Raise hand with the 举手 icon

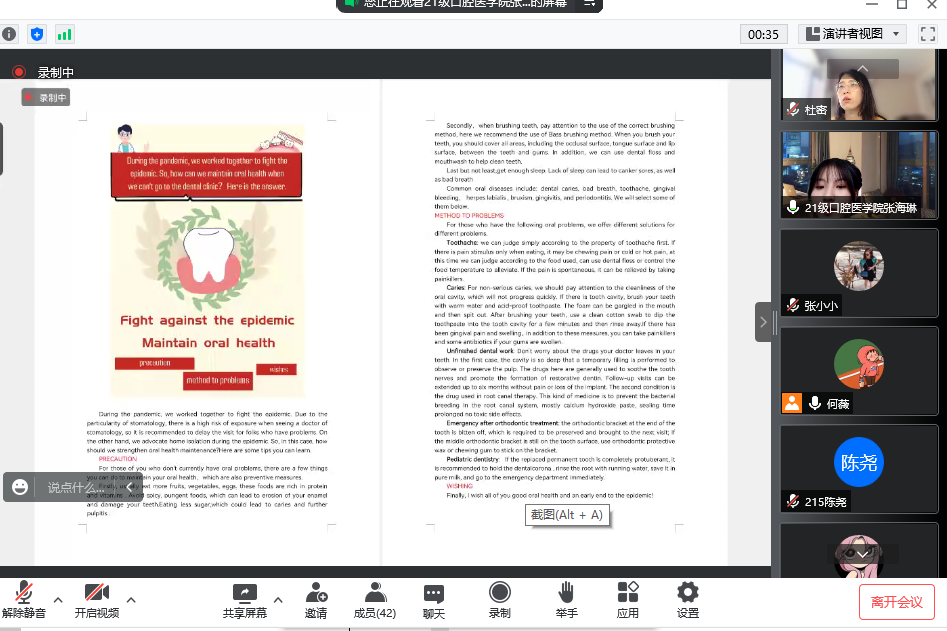566,600
